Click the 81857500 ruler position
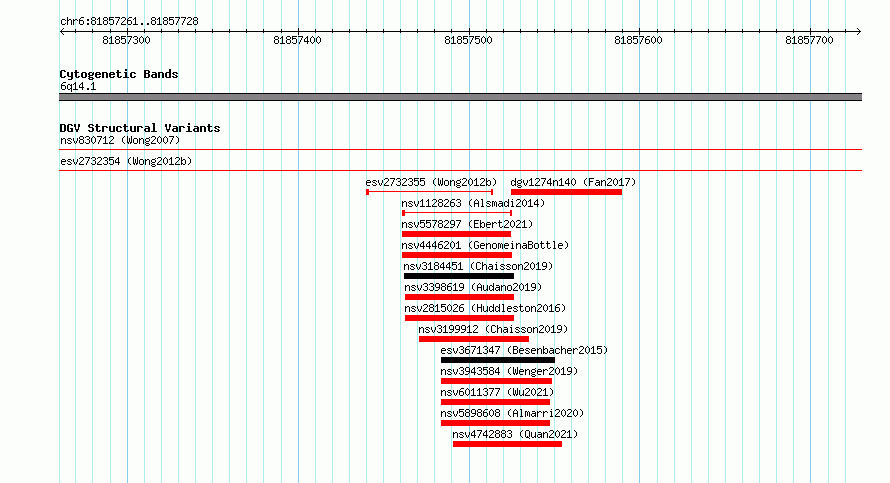Viewport: 890px width, 483px height. click(468, 40)
